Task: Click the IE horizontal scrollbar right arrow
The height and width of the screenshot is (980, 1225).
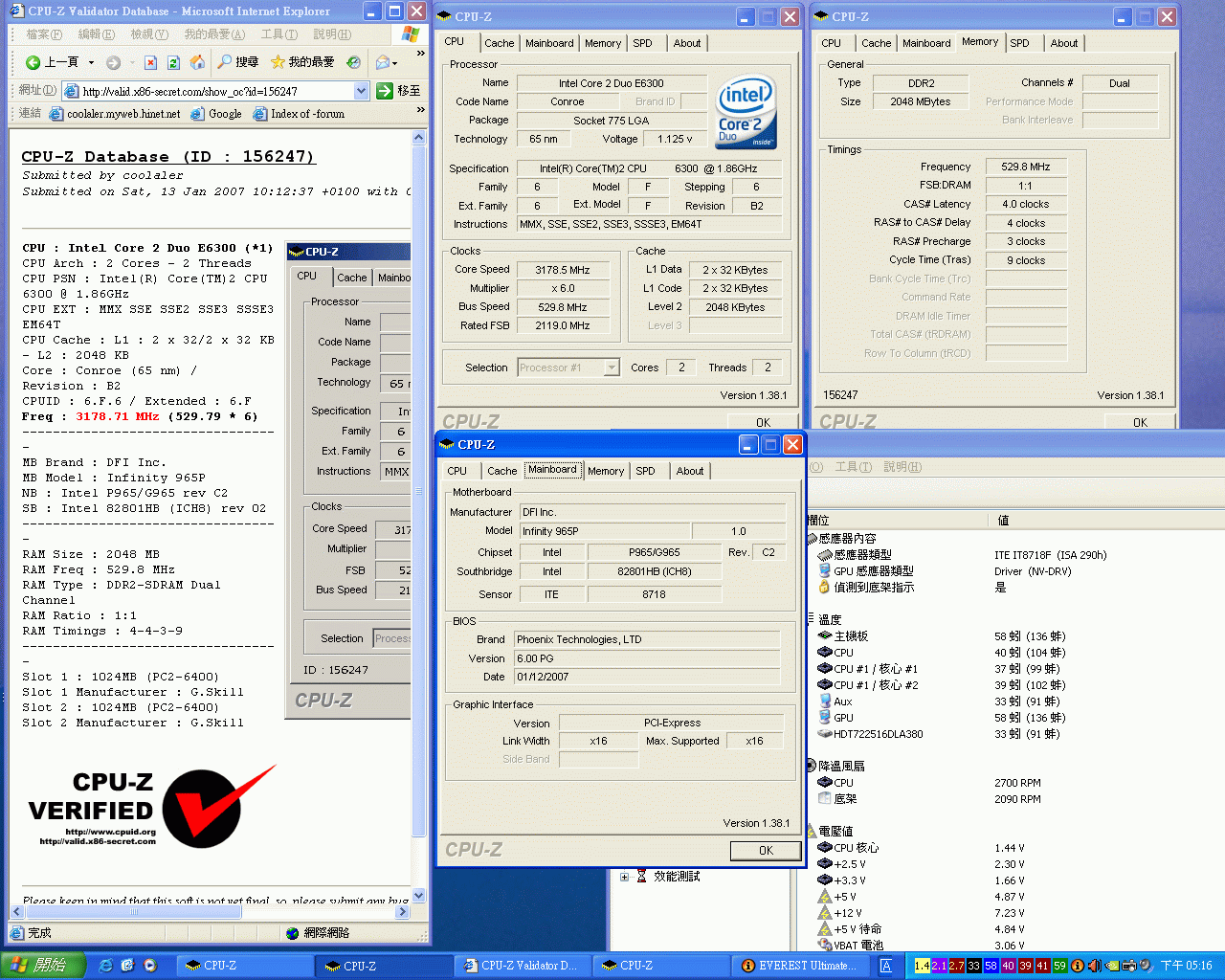Action: coord(403,912)
